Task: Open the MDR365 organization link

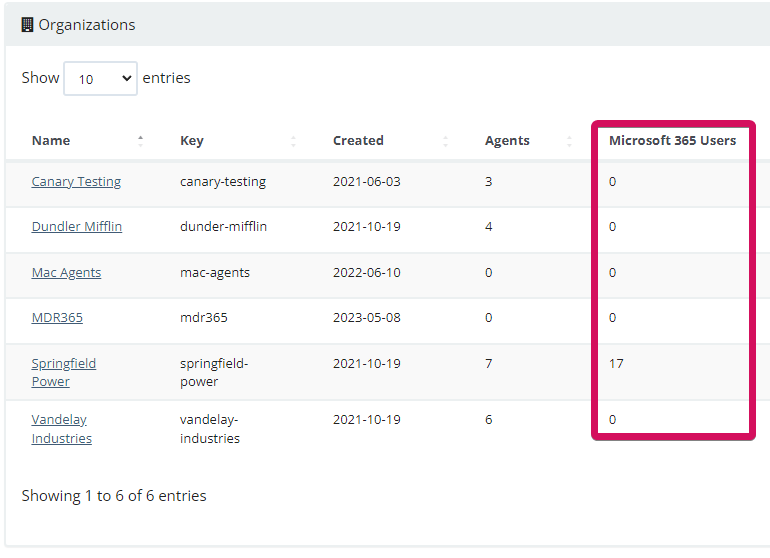Action: tap(57, 318)
